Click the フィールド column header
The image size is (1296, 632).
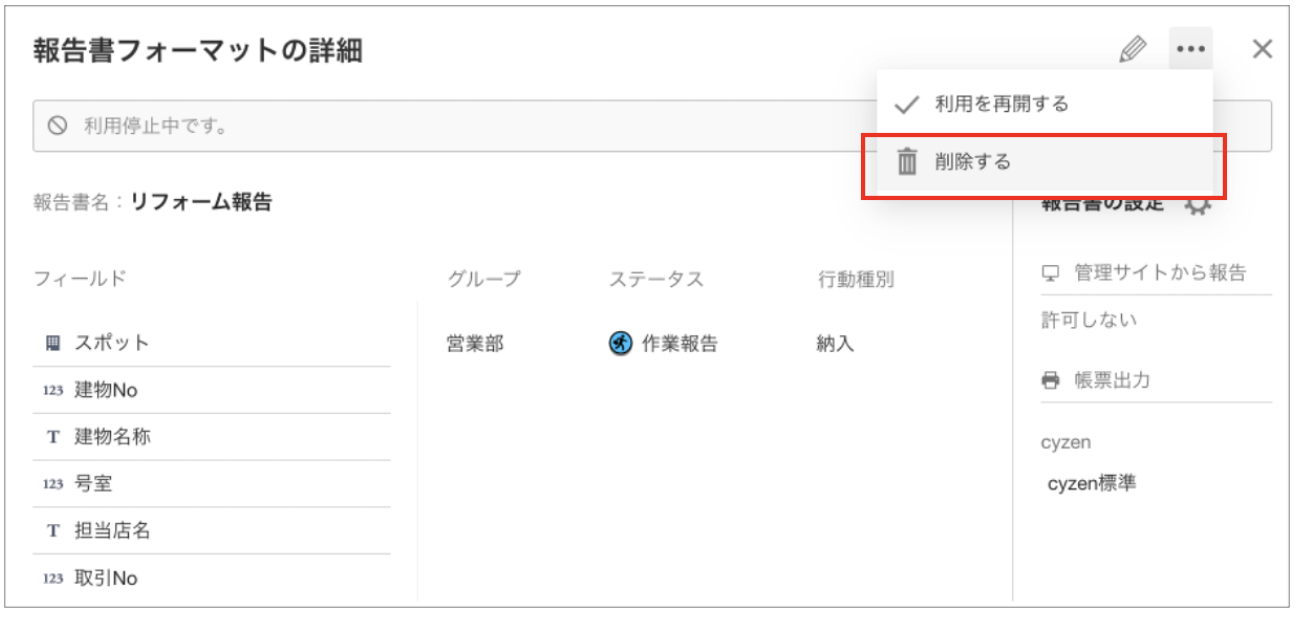[80, 279]
